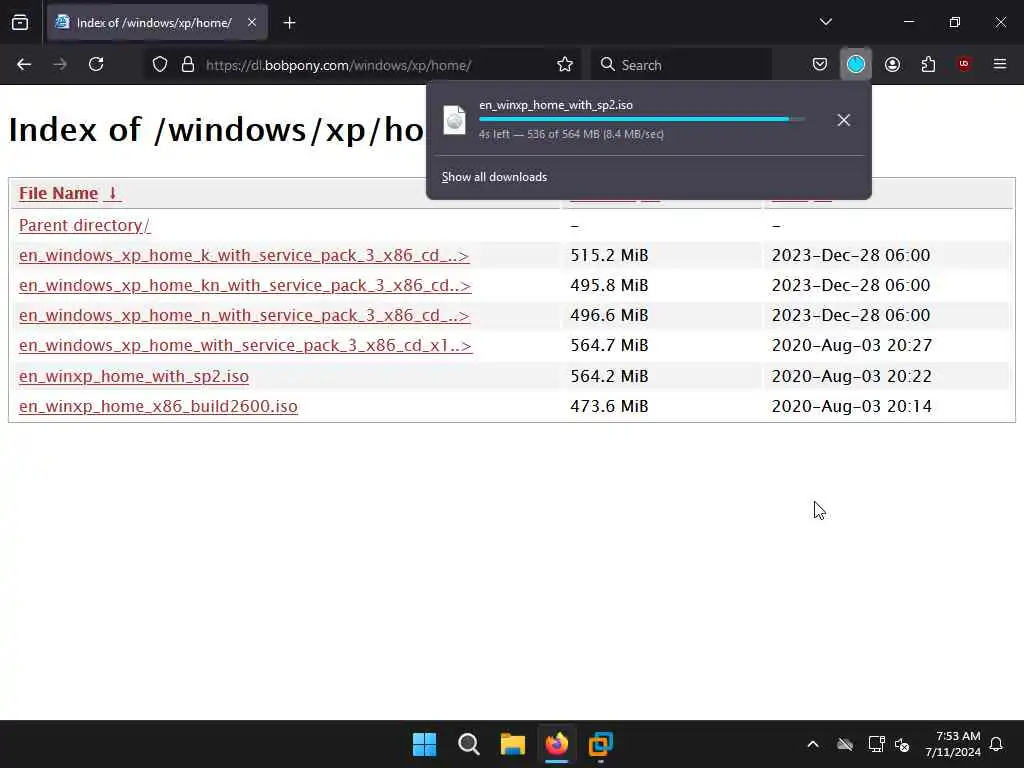Screen dimensions: 1024x768
Task: Go back to previous page
Action: 24,65
